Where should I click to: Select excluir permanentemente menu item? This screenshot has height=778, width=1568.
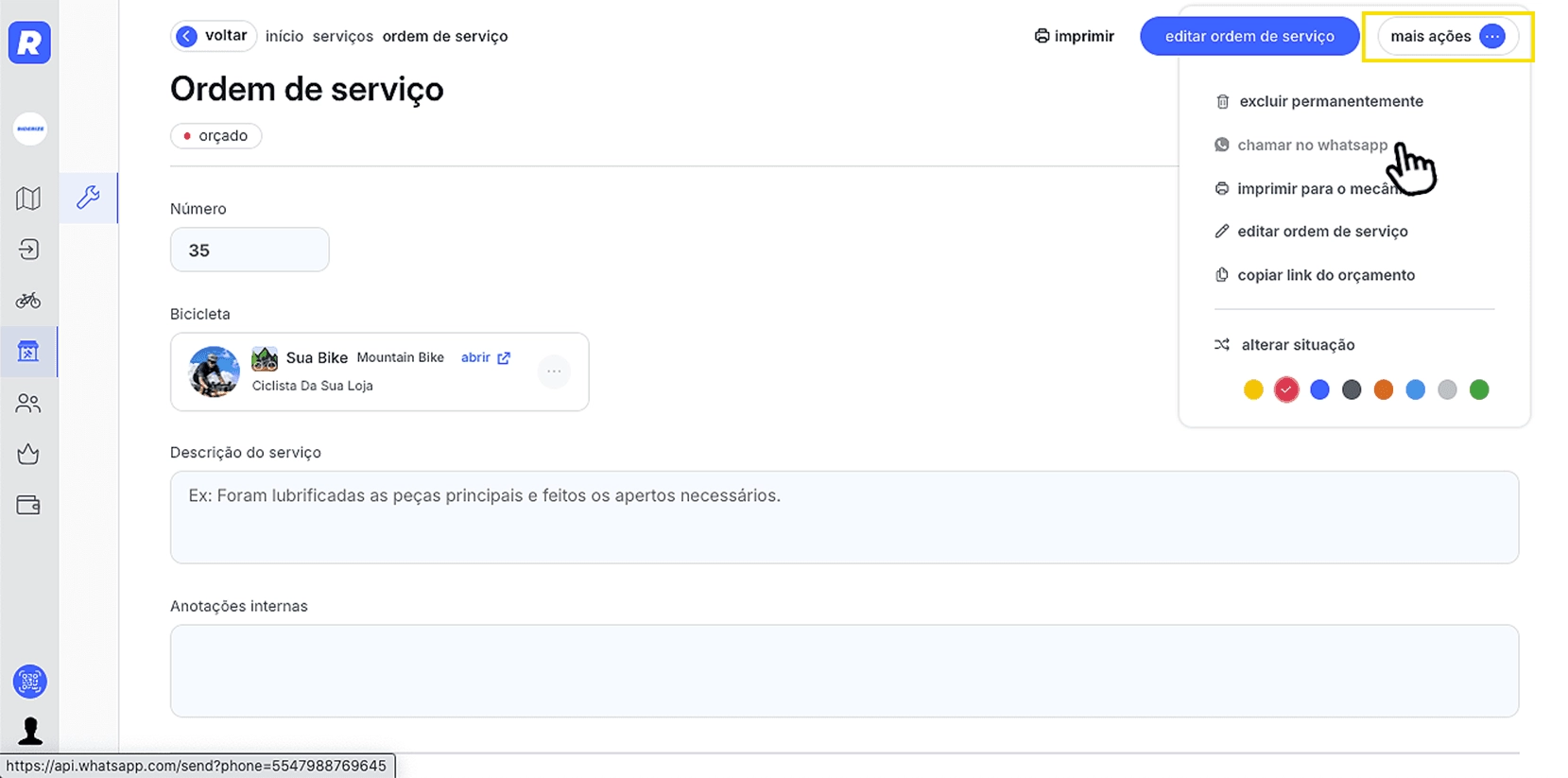click(1319, 101)
